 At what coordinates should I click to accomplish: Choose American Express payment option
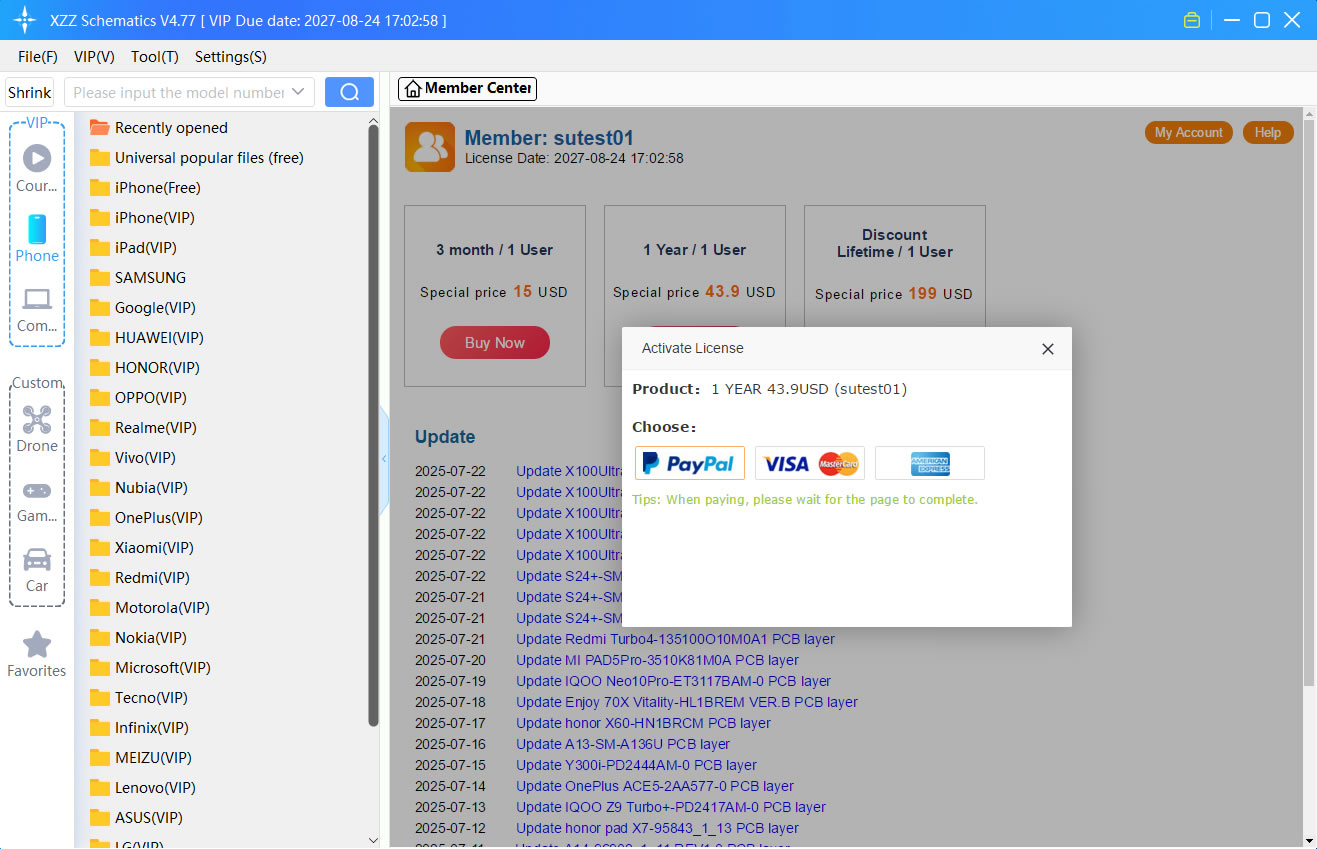coord(930,463)
